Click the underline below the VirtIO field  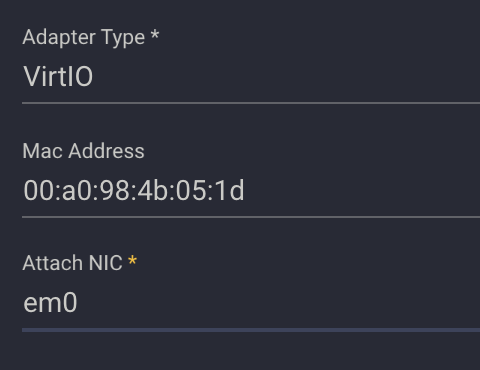pyautogui.click(x=251, y=103)
